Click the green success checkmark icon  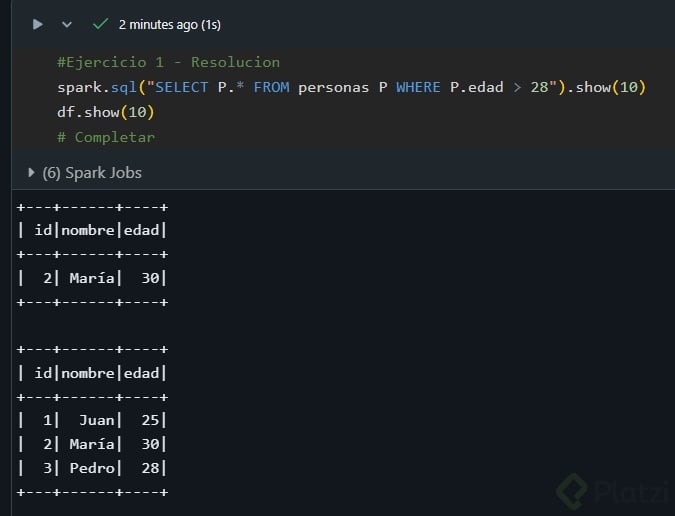pyautogui.click(x=100, y=23)
